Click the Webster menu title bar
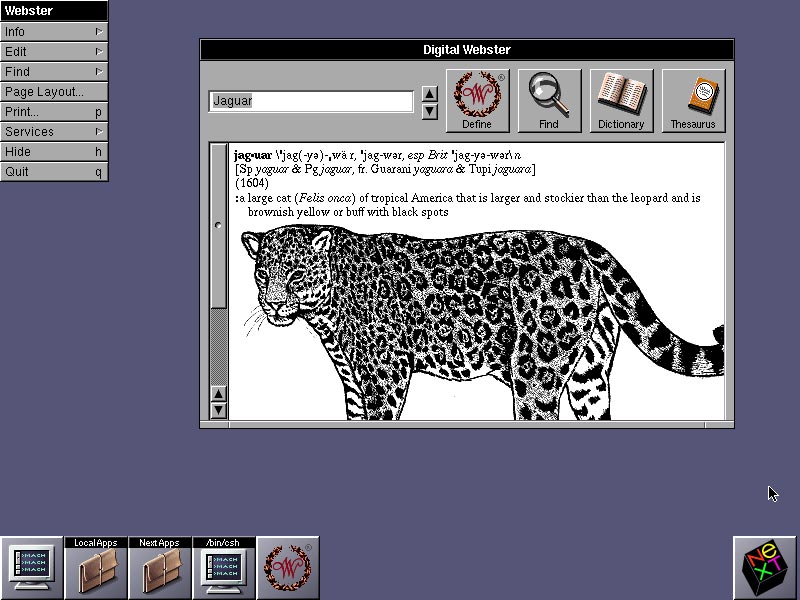 click(54, 11)
